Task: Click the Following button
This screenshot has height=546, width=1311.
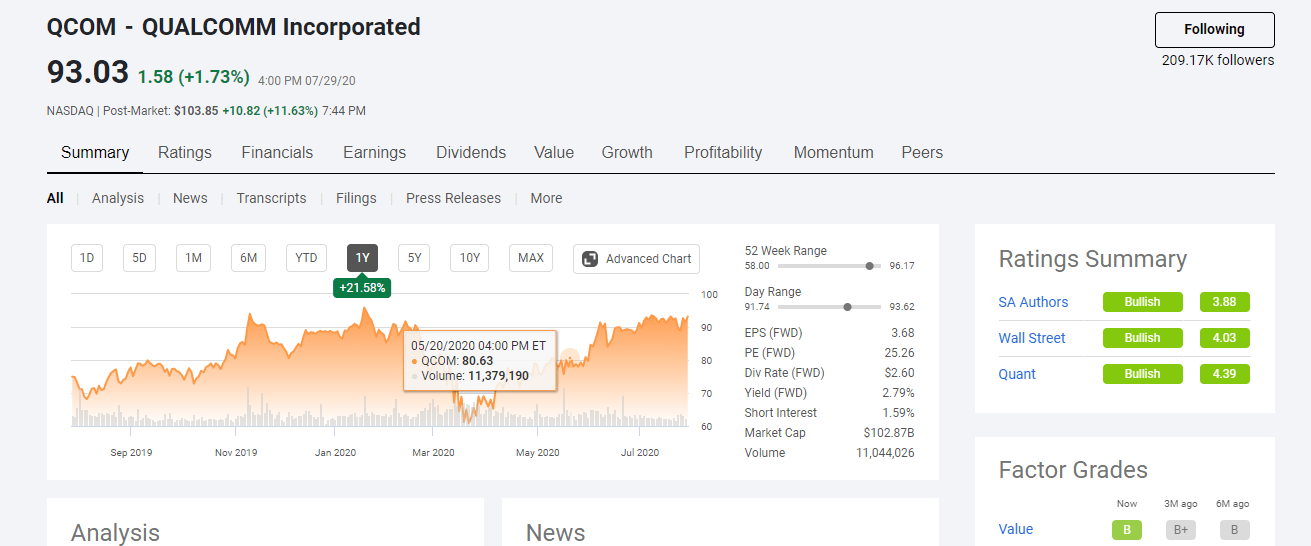Action: [x=1214, y=30]
